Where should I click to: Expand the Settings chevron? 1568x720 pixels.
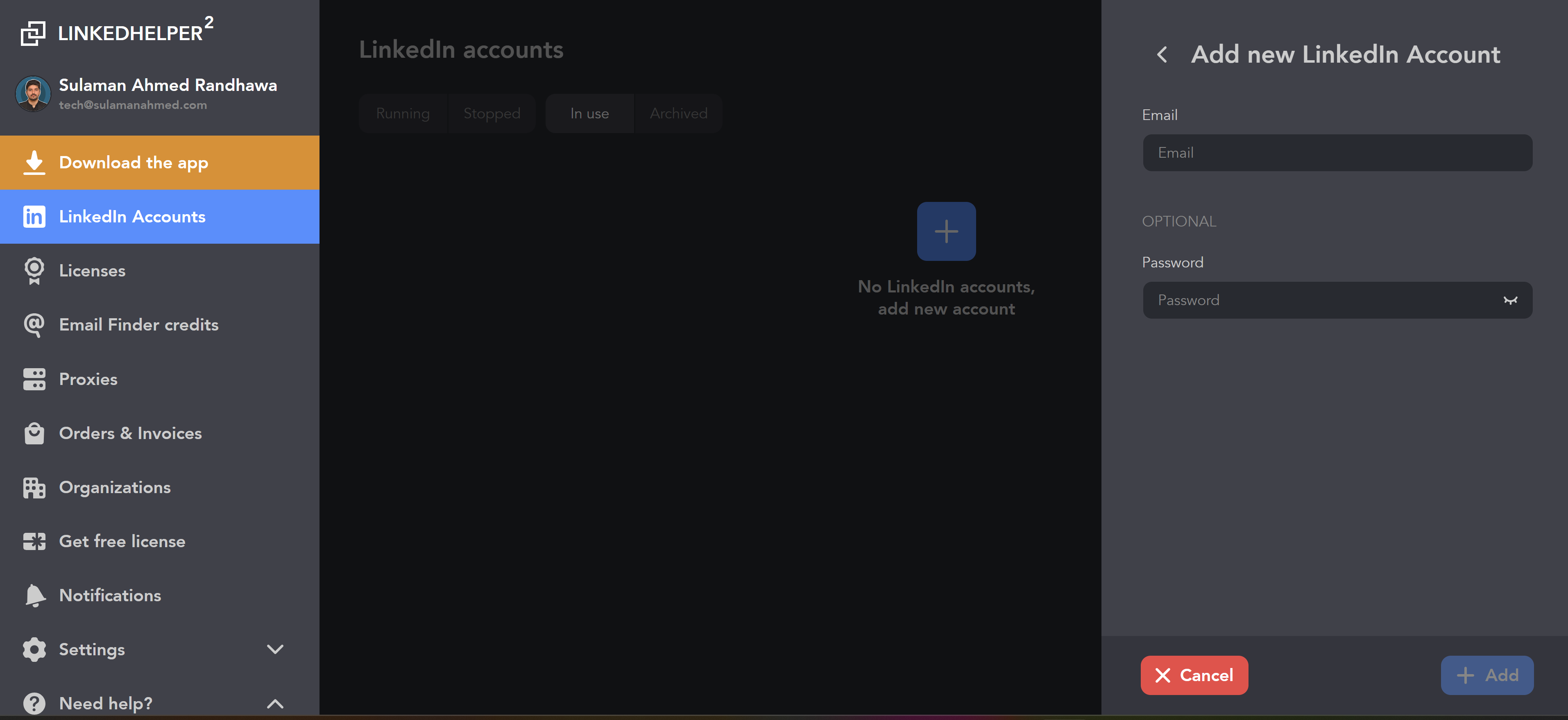point(275,650)
